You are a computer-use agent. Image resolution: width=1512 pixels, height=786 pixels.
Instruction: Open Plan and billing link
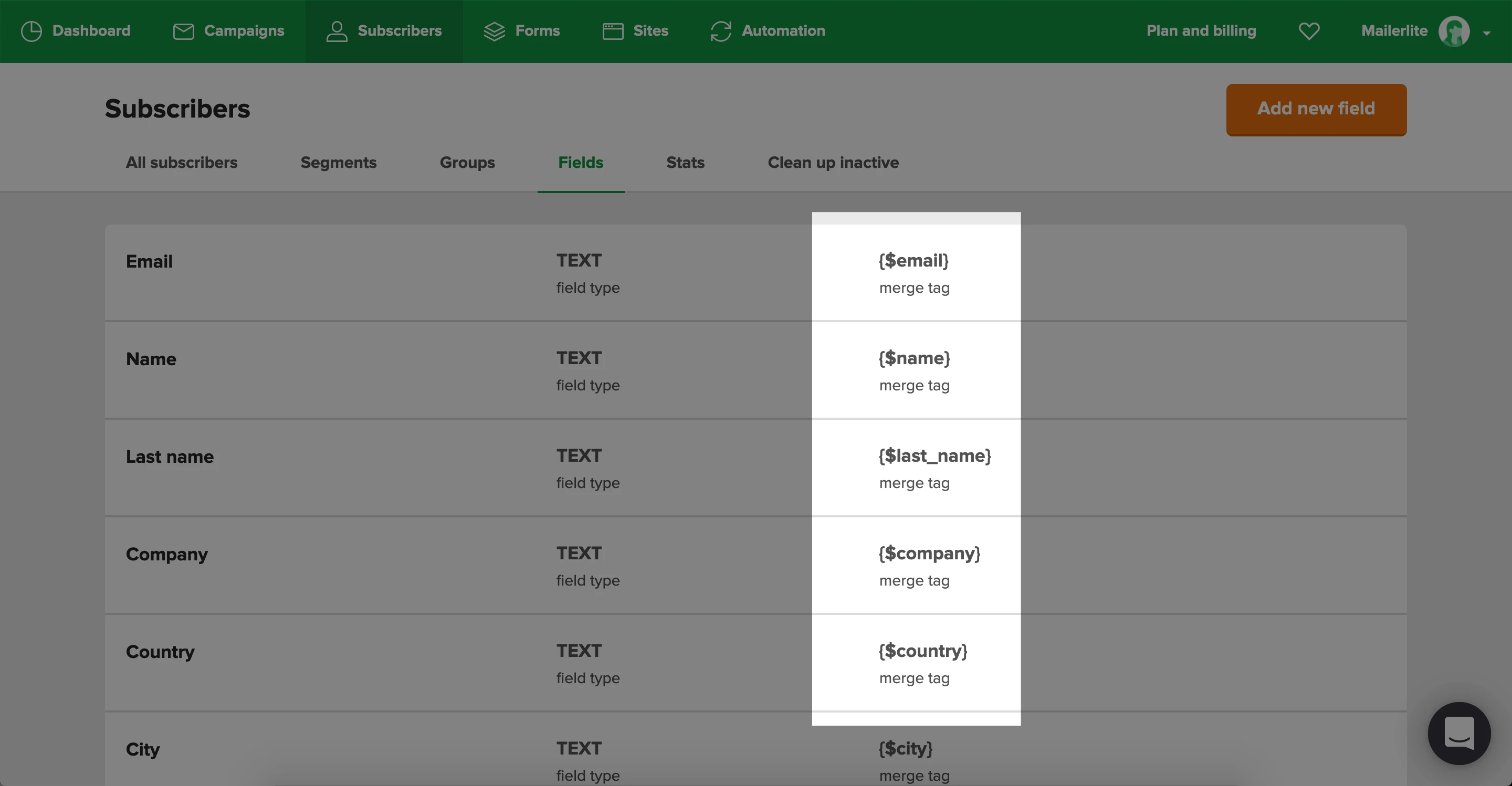pyautogui.click(x=1201, y=31)
